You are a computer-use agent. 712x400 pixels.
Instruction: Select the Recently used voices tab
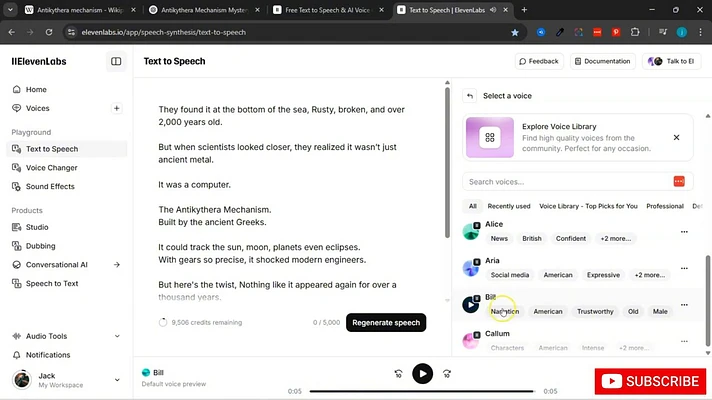(x=509, y=206)
